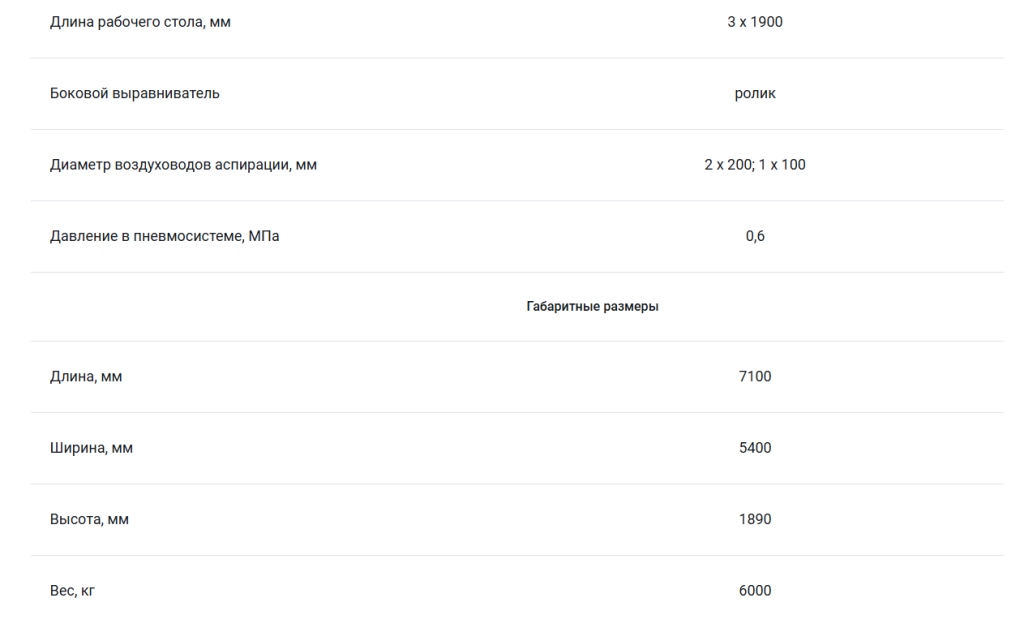Select the value '2 x 200; 1 x 100'
1024x628 pixels.
click(x=755, y=165)
